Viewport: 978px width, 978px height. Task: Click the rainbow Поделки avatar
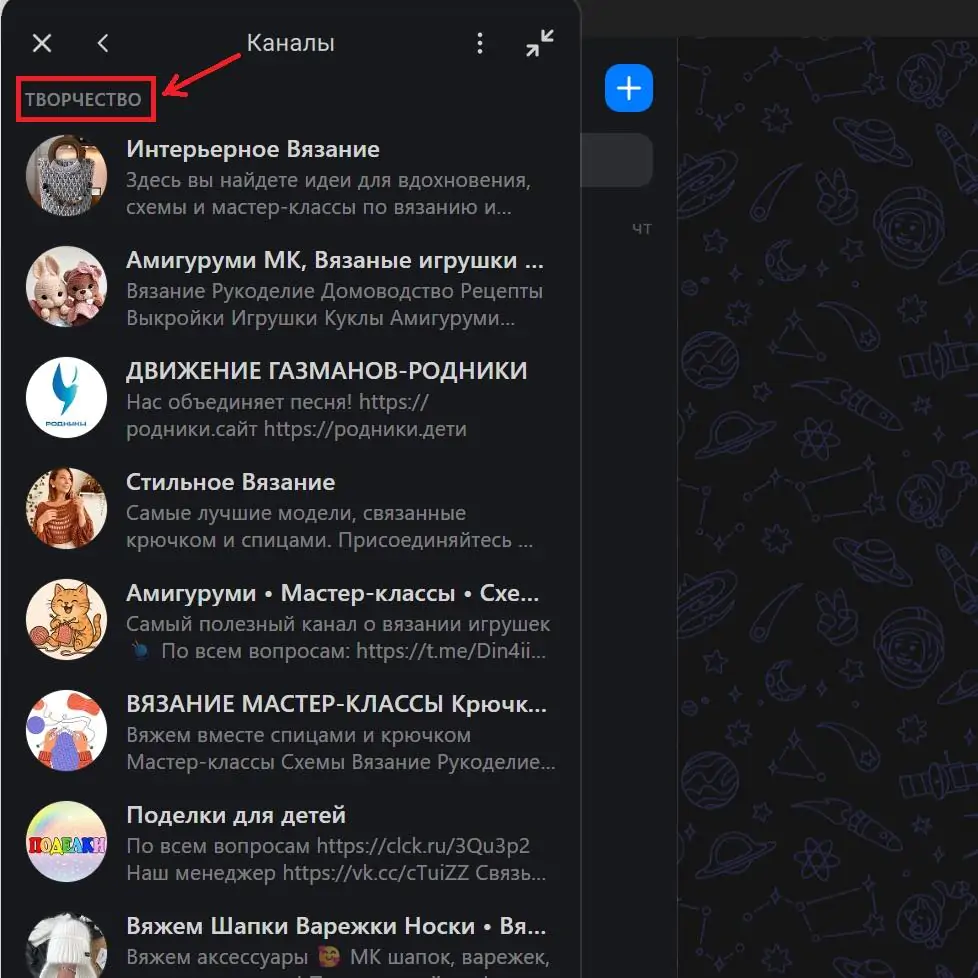[x=66, y=841]
